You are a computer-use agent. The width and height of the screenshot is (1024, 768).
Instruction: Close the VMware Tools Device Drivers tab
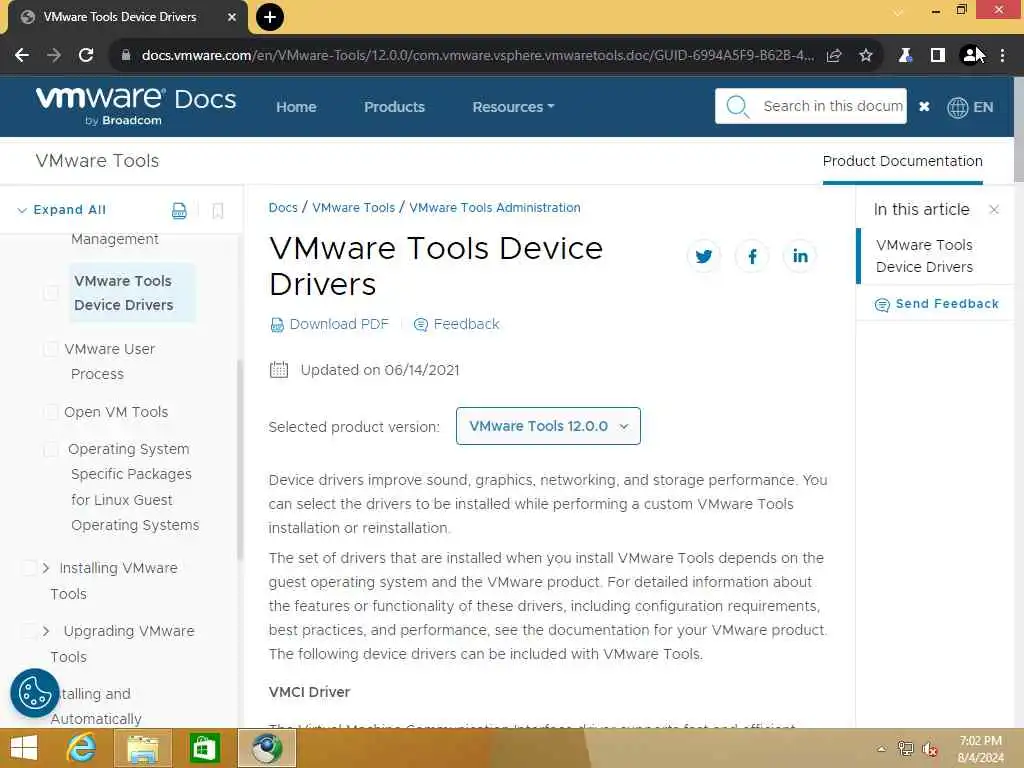[x=232, y=18]
